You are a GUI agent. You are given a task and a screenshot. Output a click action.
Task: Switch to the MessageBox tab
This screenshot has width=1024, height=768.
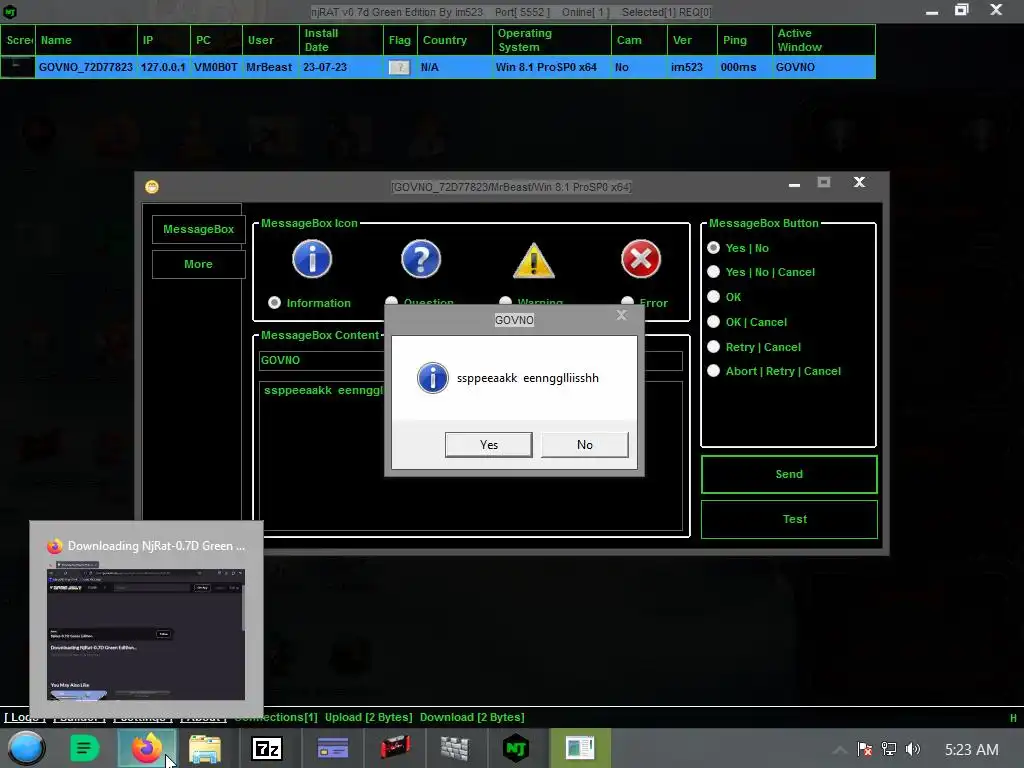[199, 229]
